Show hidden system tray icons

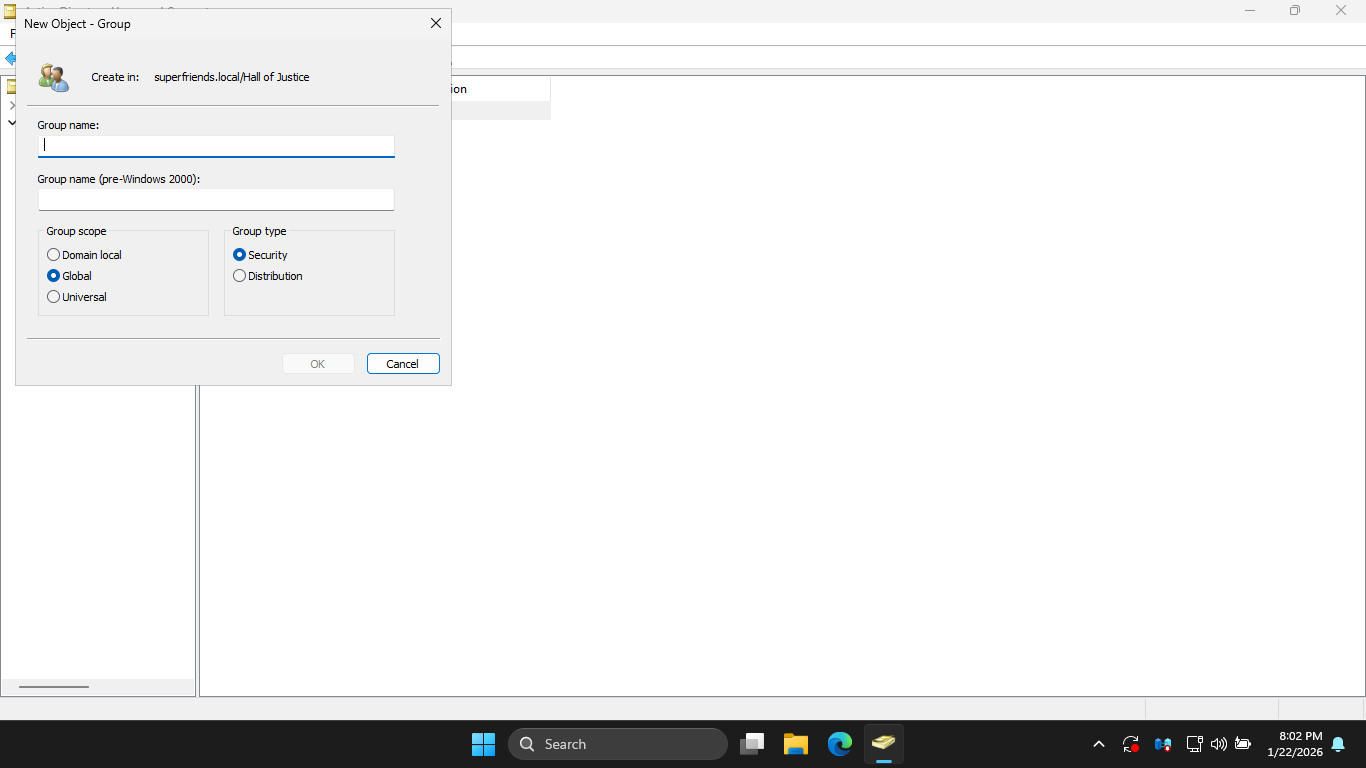[1098, 744]
